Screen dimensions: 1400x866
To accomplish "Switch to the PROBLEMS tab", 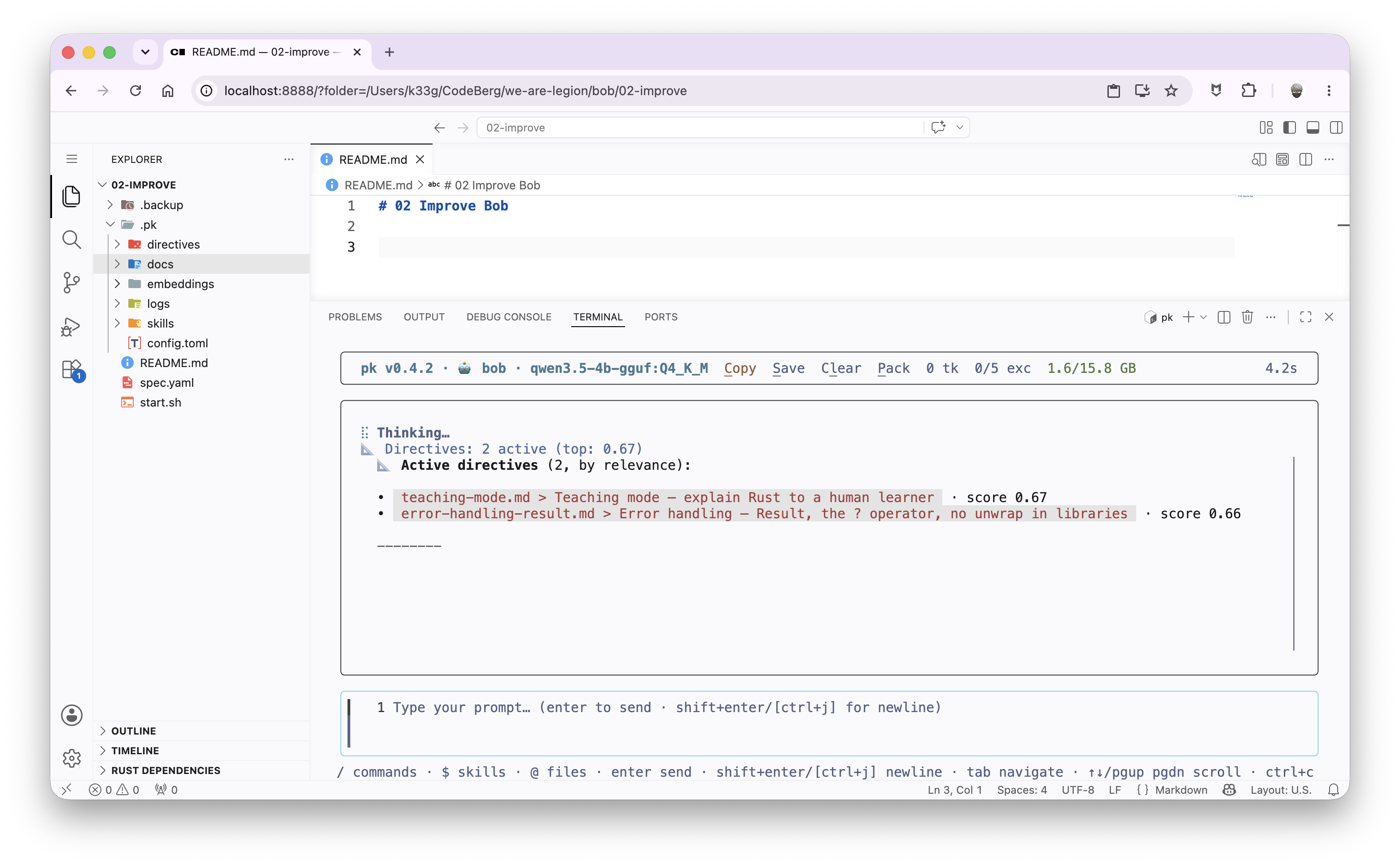I will (354, 317).
